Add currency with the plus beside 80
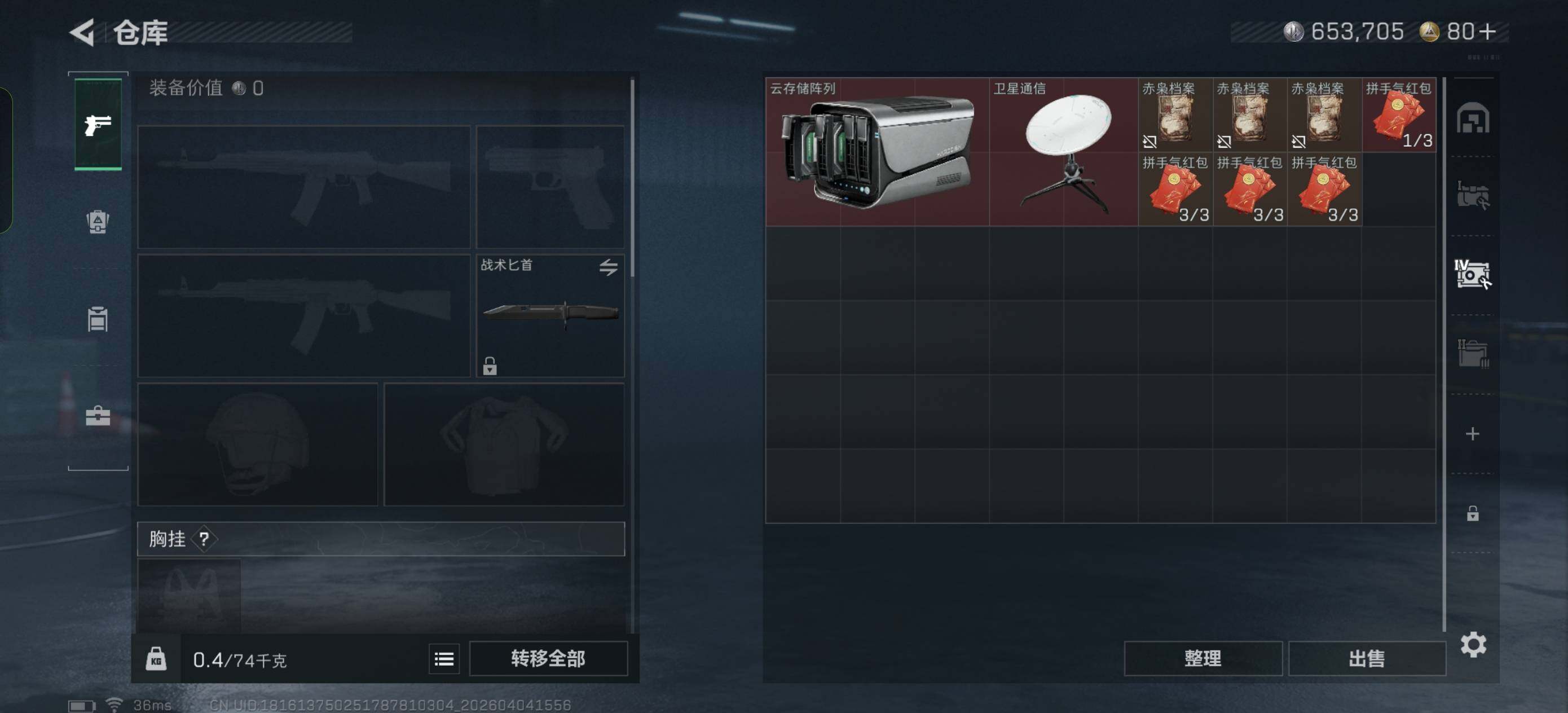 click(x=1487, y=32)
